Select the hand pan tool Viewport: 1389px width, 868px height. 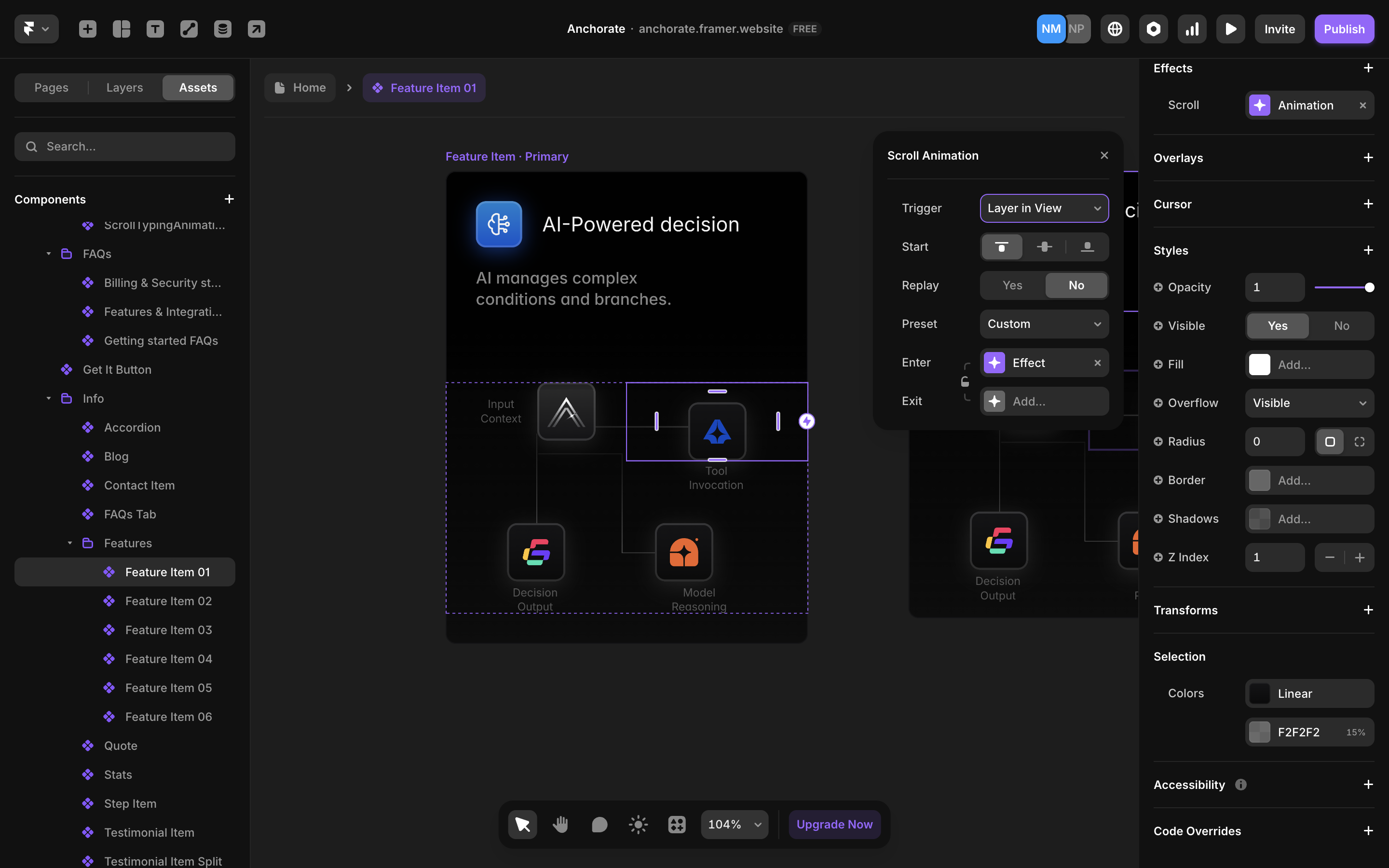coord(560,825)
